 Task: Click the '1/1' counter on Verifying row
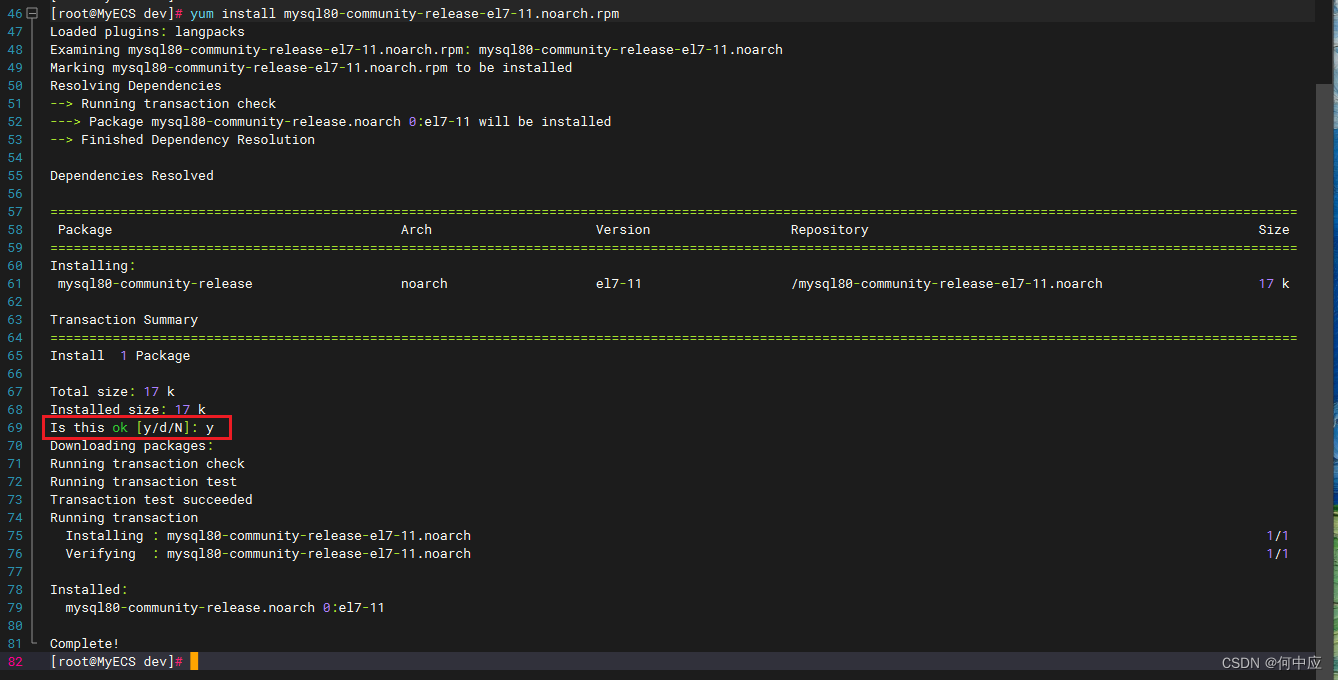pyautogui.click(x=1278, y=554)
